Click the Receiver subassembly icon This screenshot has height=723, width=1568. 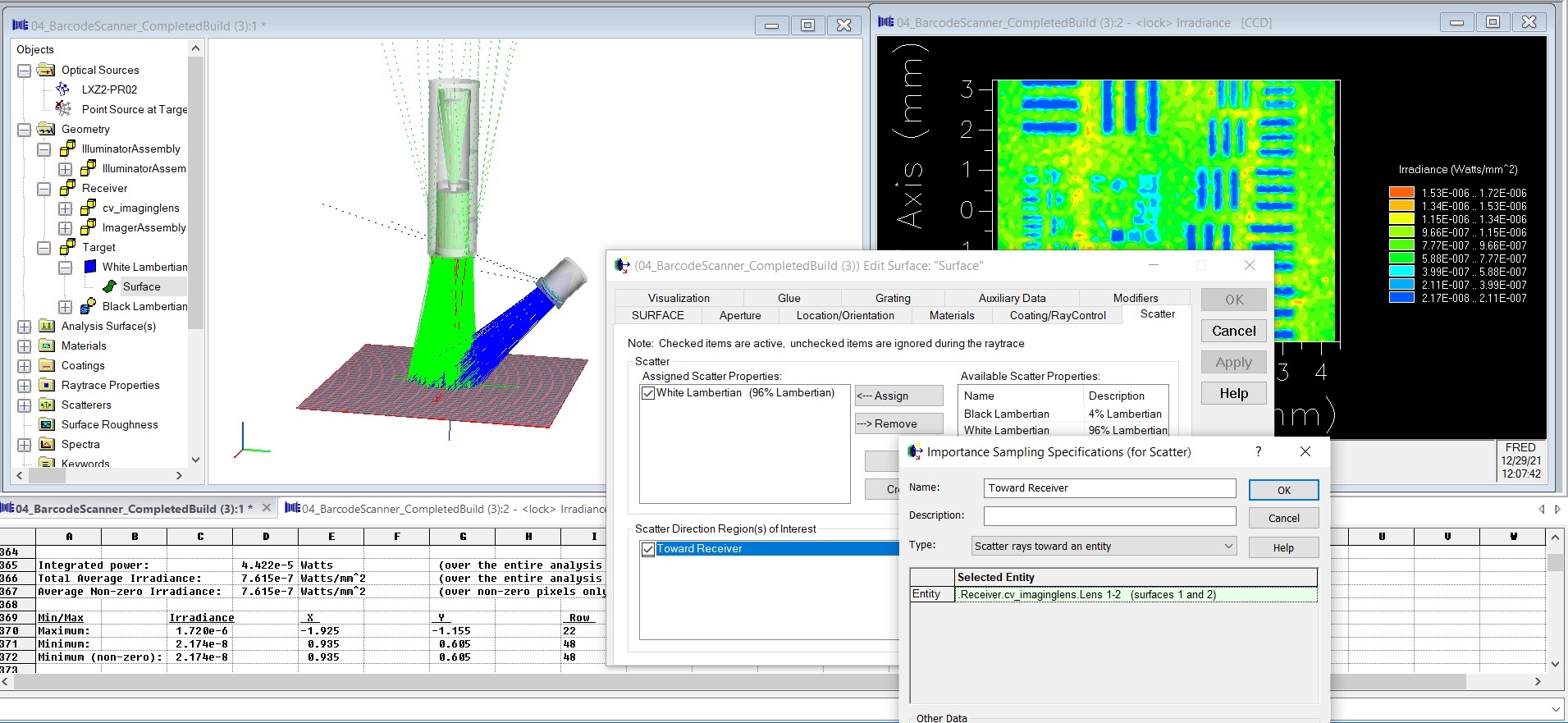pyautogui.click(x=68, y=188)
